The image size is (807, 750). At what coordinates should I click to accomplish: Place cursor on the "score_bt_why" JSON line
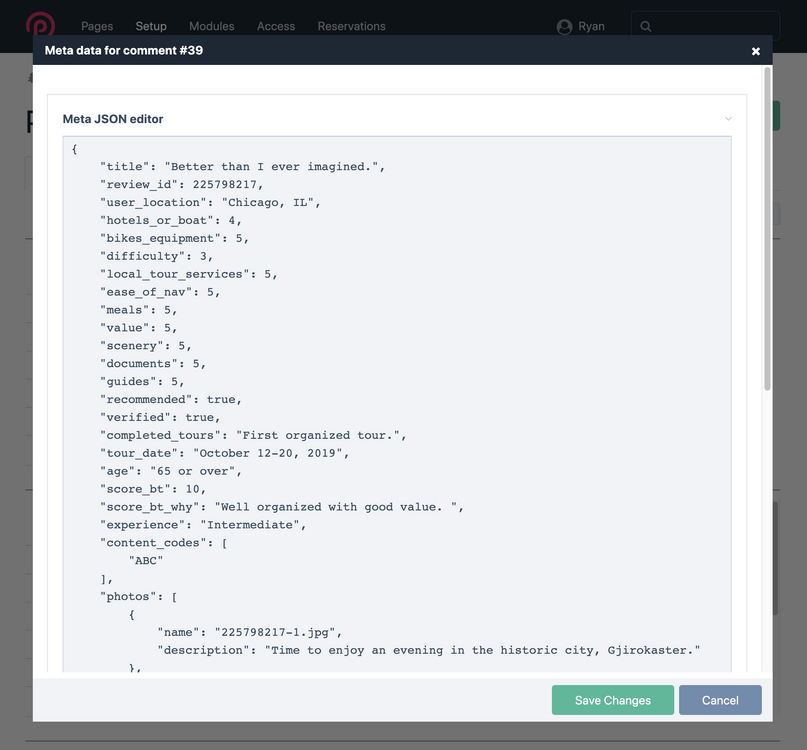(281, 507)
